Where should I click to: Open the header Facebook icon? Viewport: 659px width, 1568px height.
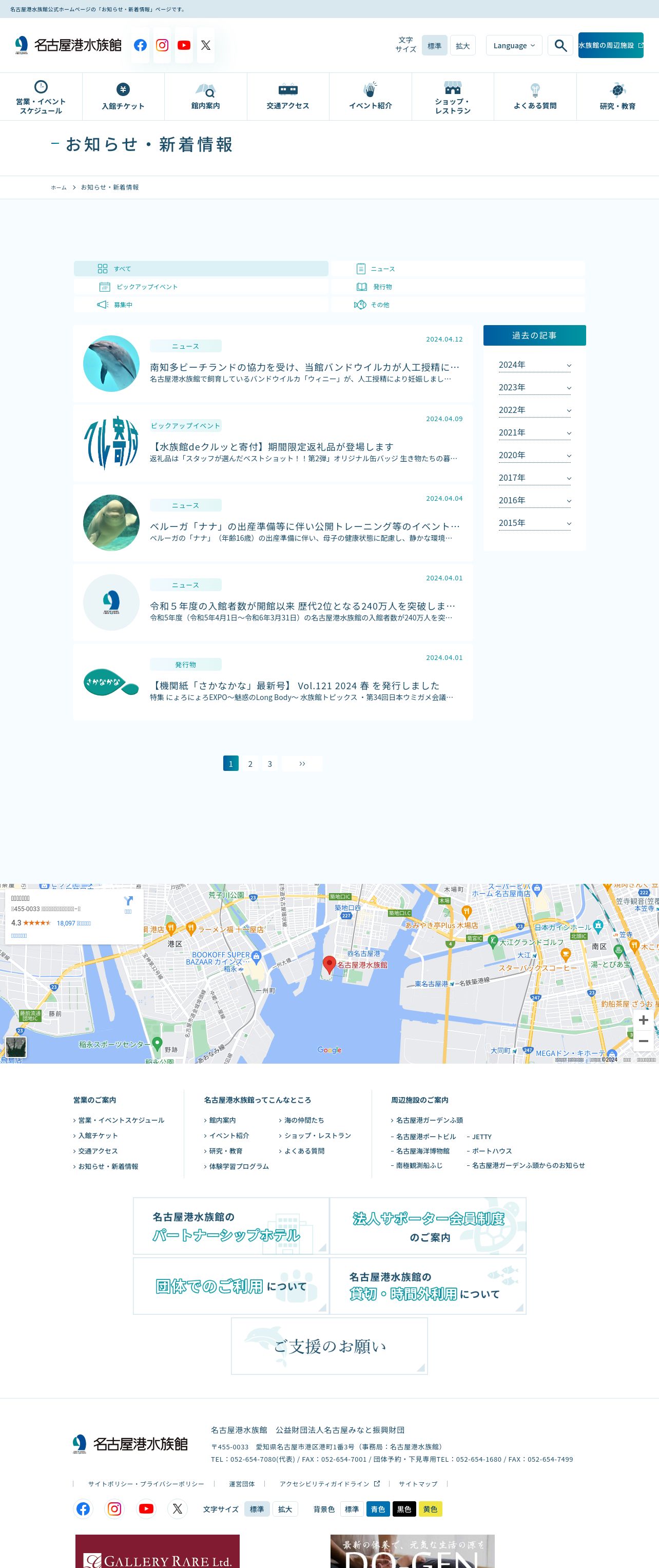[x=140, y=45]
